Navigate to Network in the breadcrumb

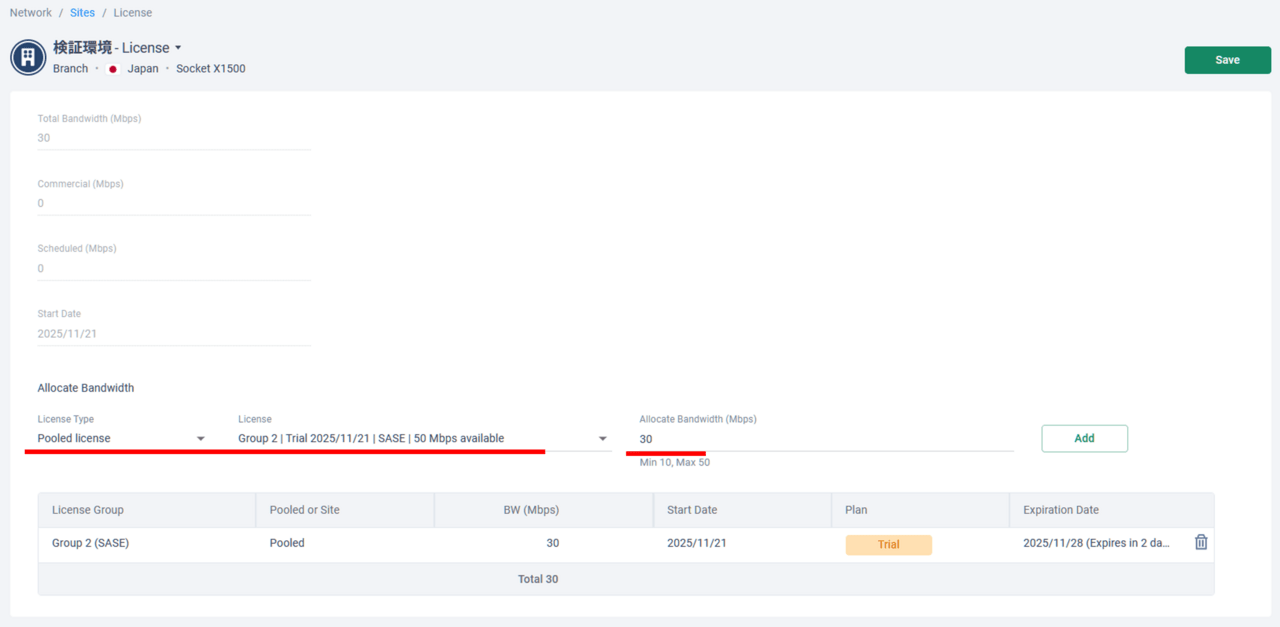(x=30, y=13)
